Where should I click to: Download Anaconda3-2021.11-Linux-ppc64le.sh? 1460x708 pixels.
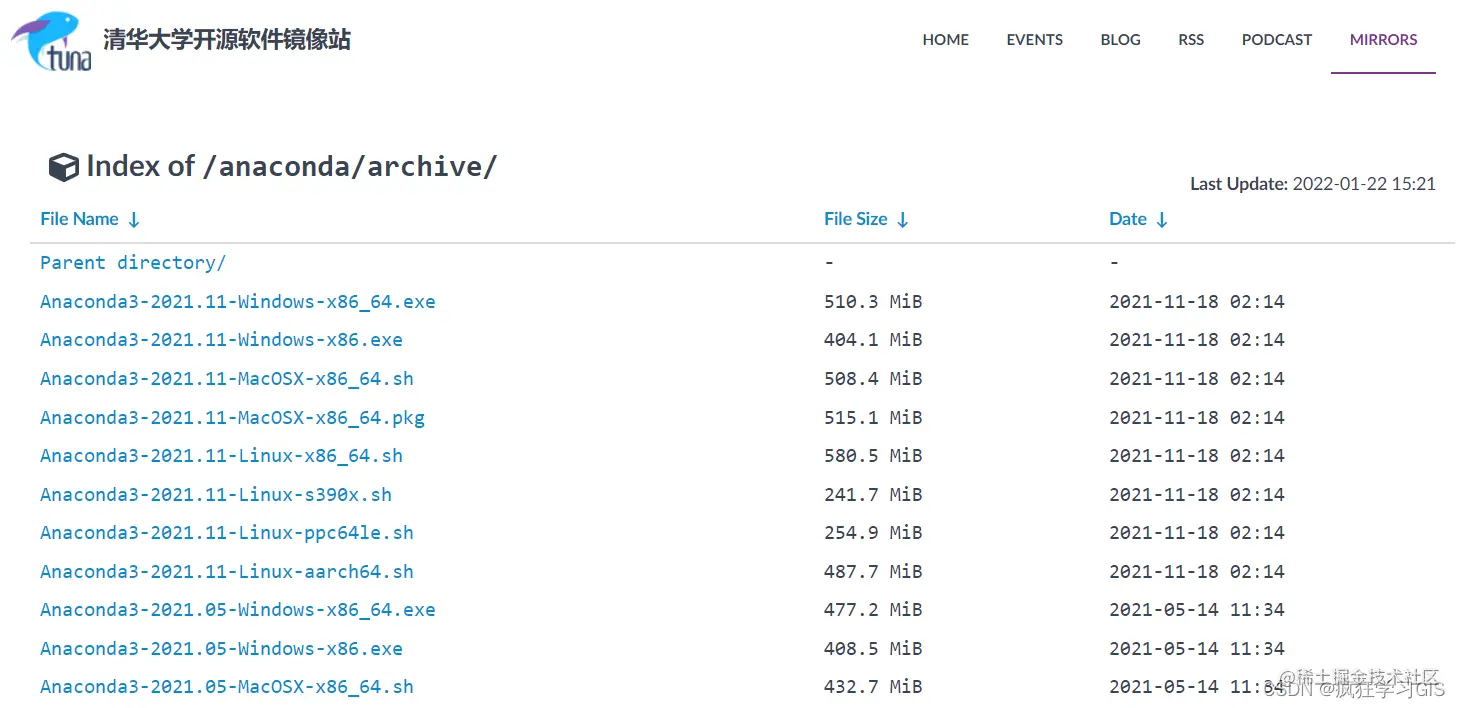[227, 533]
